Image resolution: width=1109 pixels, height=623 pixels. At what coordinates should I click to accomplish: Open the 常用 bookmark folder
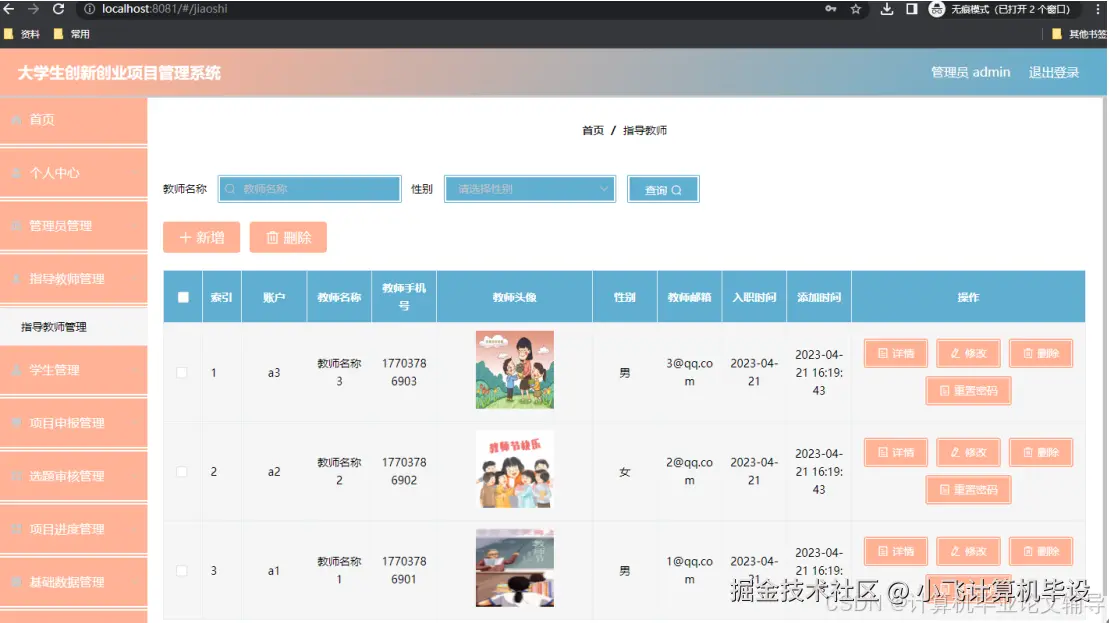point(72,34)
